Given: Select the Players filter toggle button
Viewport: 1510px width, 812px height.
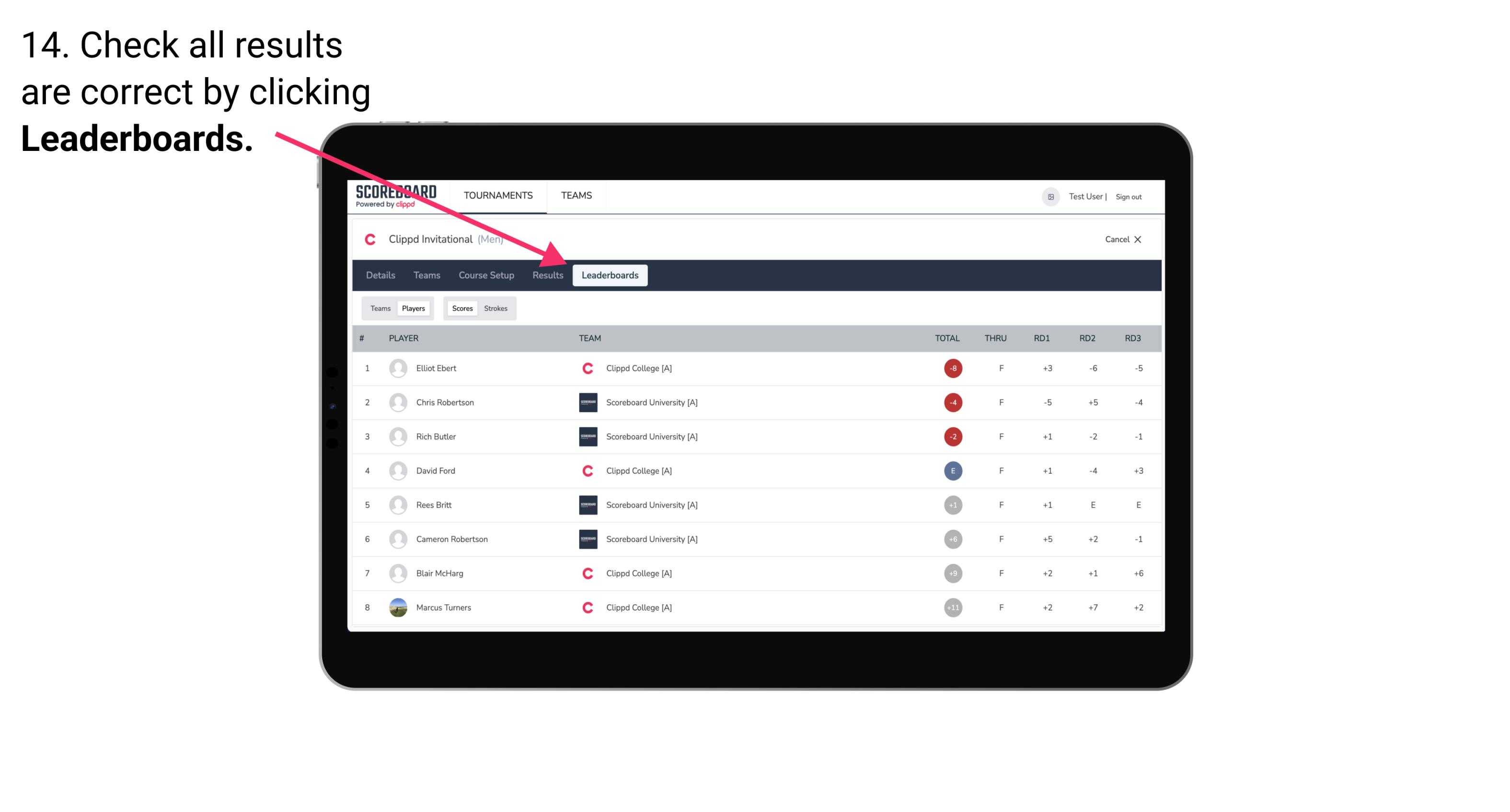Looking at the screenshot, I should [414, 308].
